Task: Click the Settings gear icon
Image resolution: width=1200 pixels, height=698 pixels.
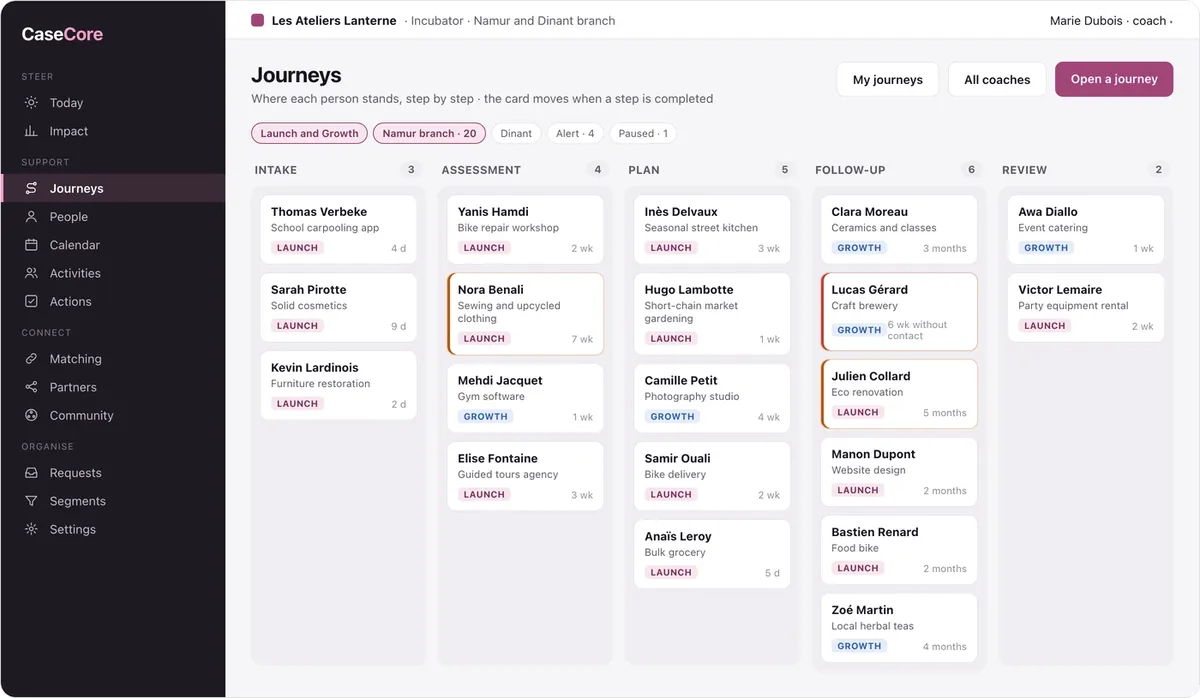Action: [x=31, y=529]
